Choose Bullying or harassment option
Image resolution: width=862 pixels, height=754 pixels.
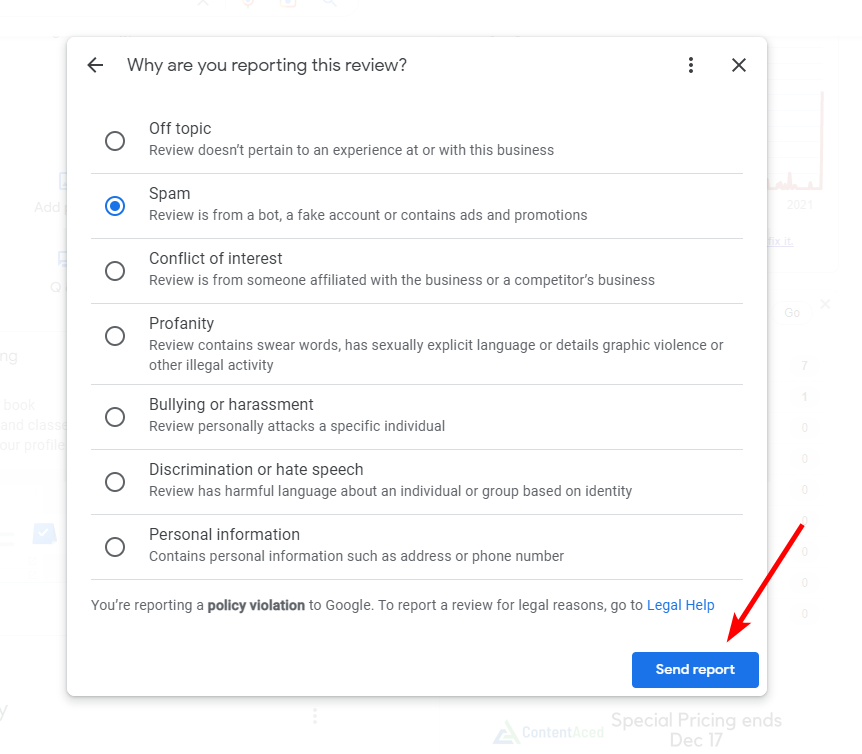(x=115, y=417)
